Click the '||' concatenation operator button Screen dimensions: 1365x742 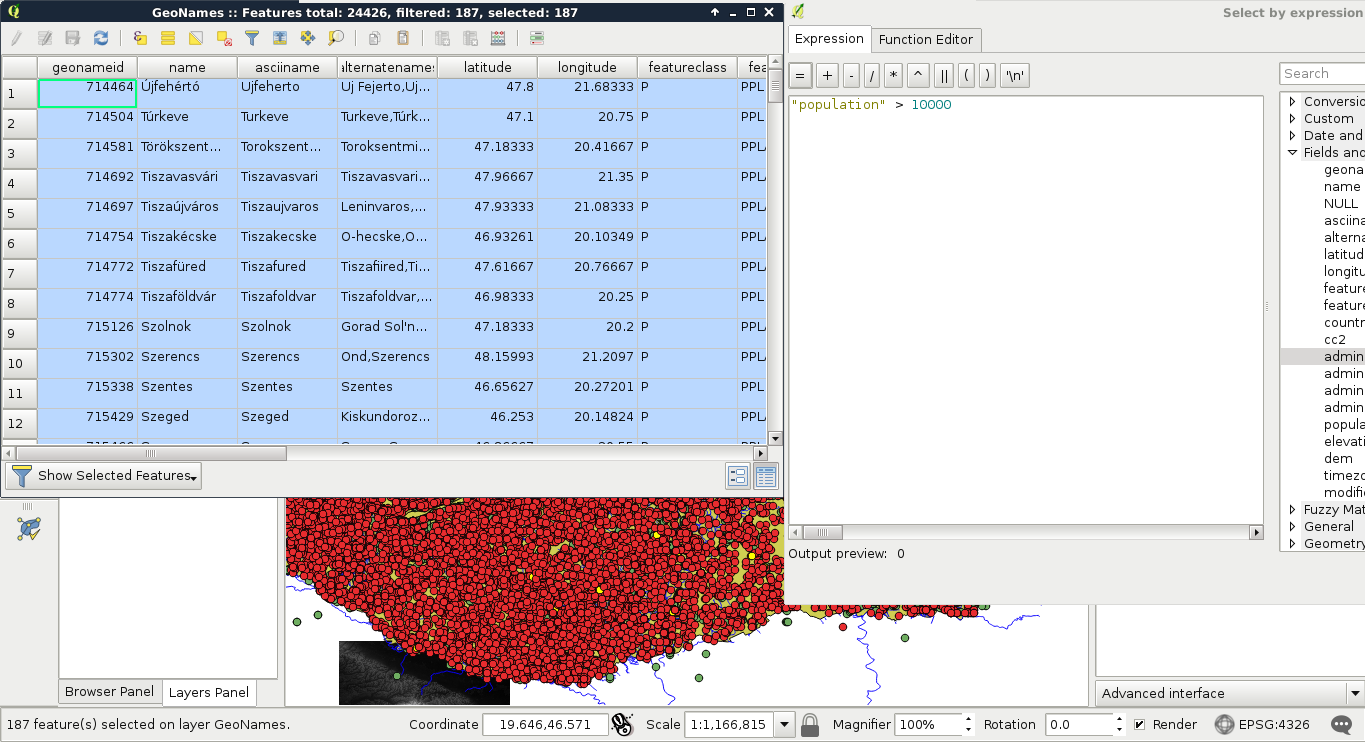pos(943,76)
